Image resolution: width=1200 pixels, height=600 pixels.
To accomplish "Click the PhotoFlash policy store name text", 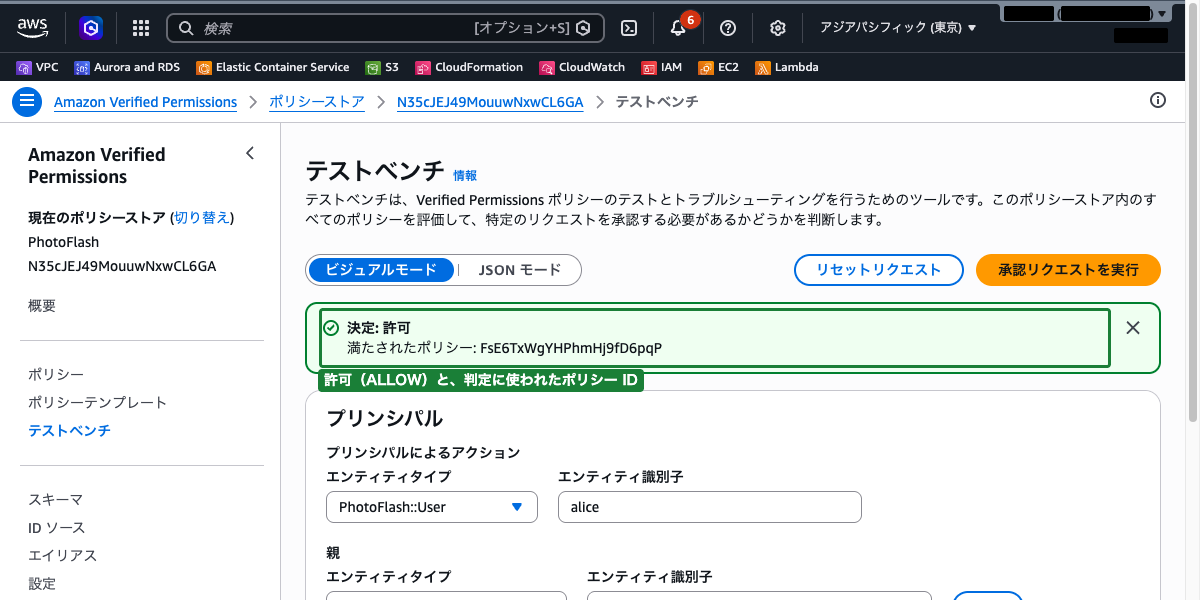I will click(63, 242).
